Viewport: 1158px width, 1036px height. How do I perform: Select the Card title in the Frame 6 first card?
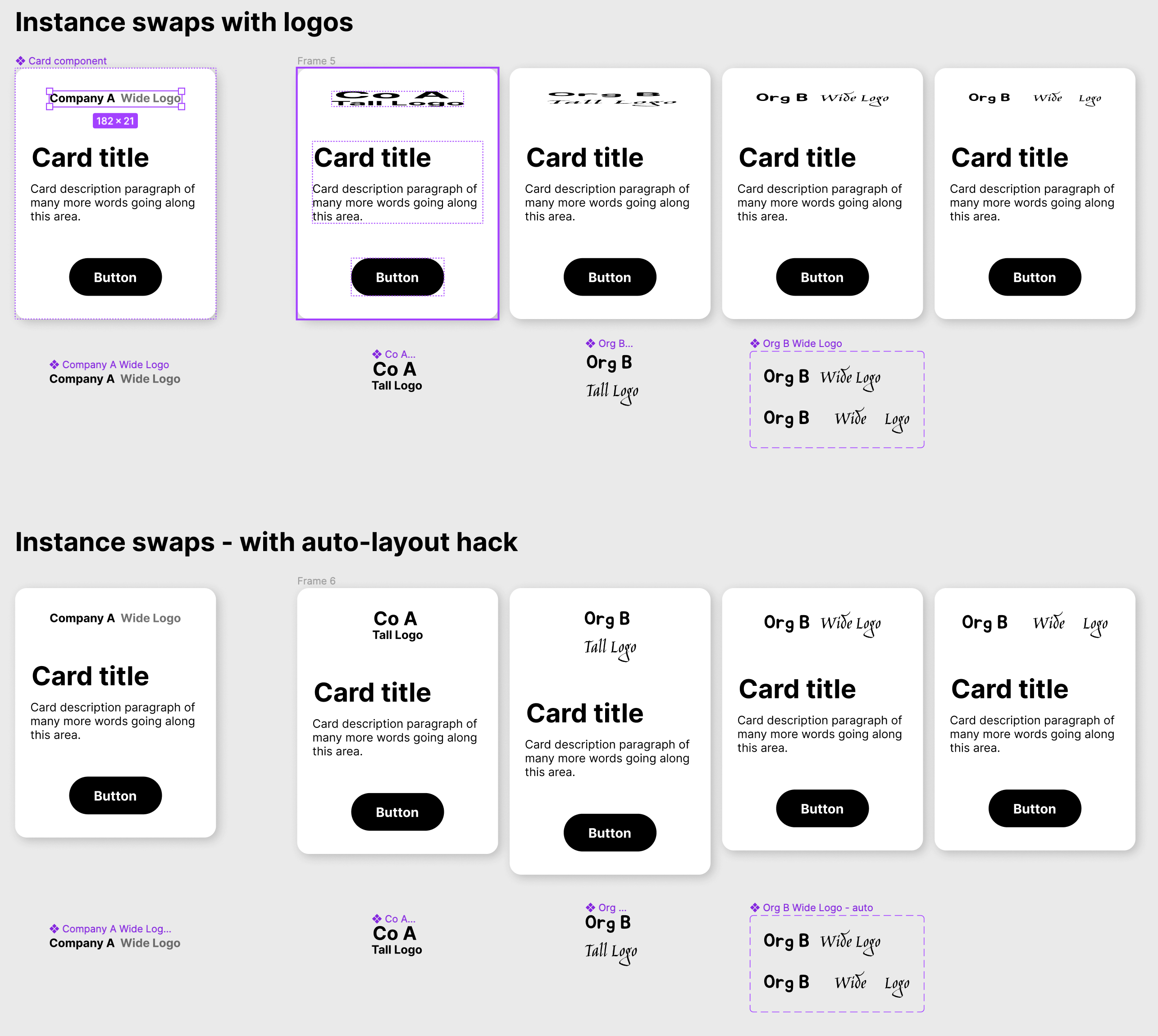pos(372,693)
